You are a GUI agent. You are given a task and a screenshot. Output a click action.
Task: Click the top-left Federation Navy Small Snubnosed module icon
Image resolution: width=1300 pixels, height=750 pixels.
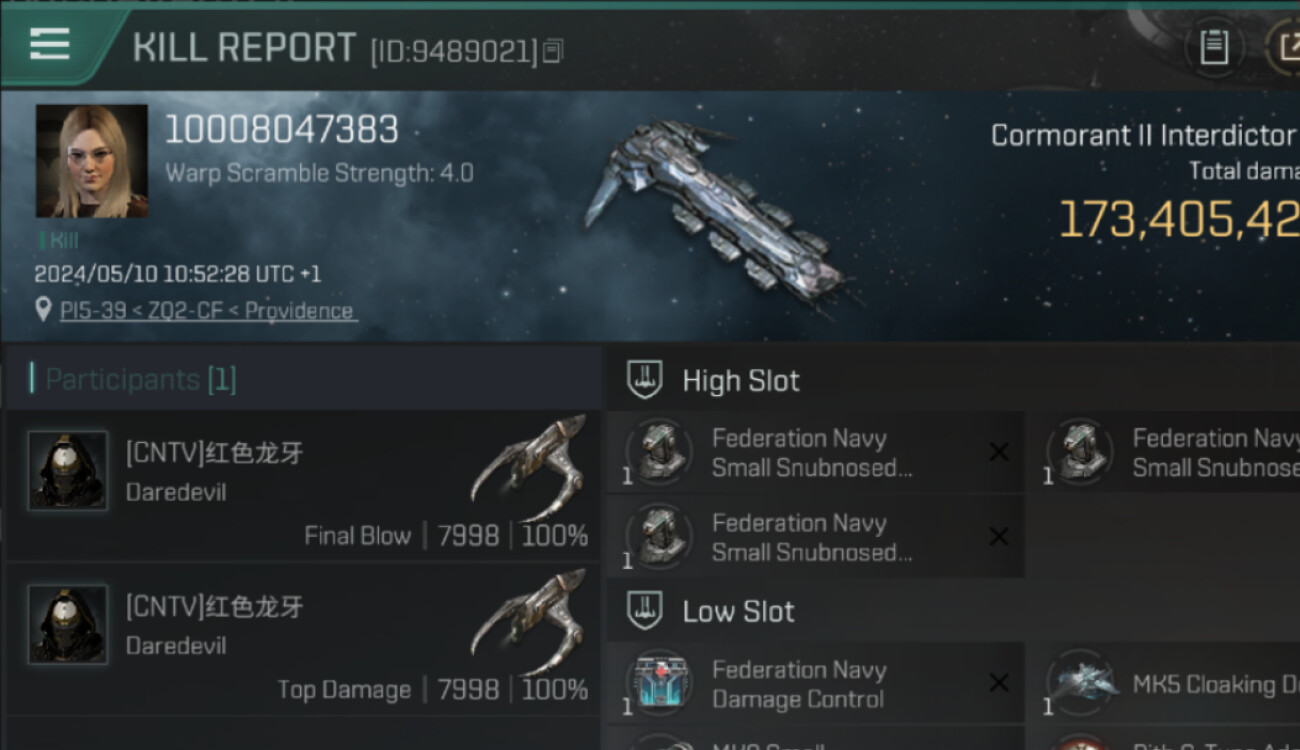pyautogui.click(x=659, y=452)
